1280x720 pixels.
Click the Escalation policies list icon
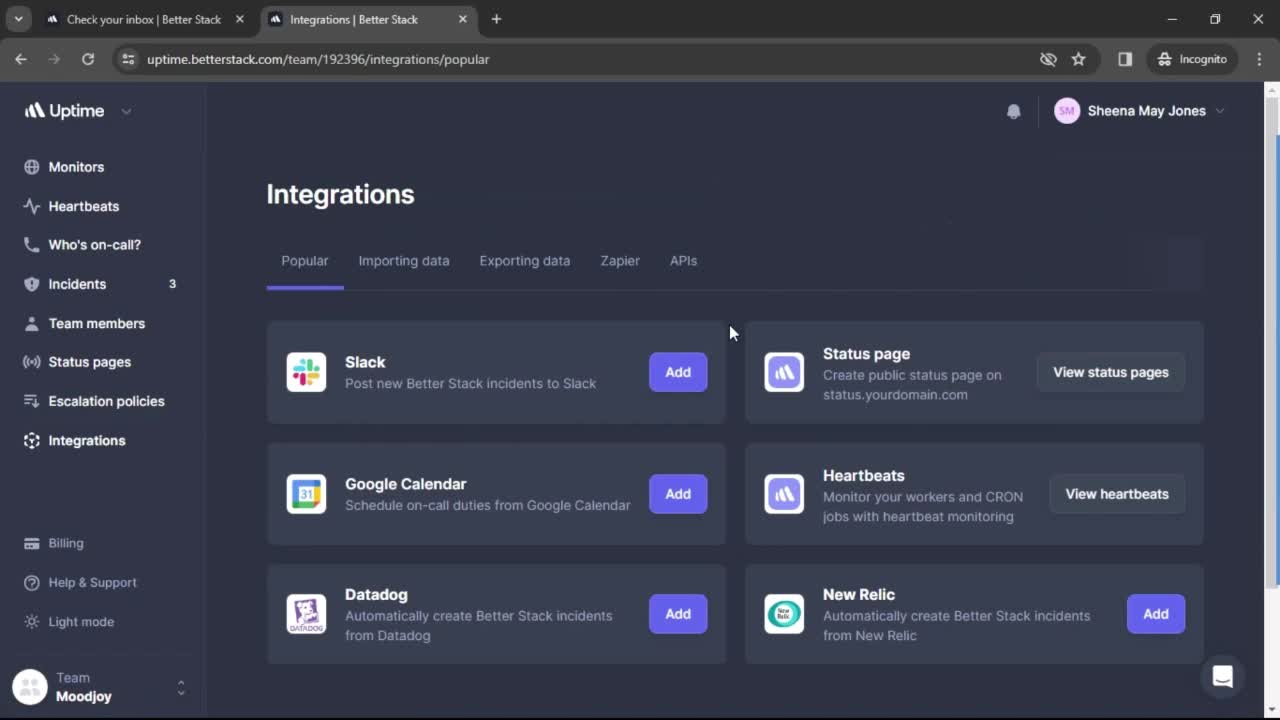tap(32, 401)
